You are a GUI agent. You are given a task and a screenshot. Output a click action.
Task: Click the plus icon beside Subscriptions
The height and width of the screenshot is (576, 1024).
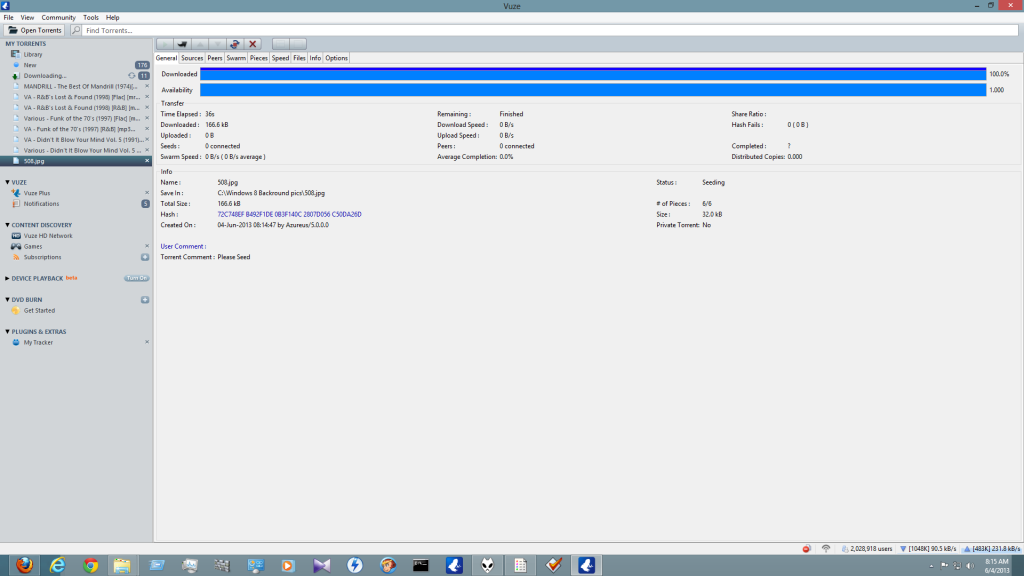point(145,257)
